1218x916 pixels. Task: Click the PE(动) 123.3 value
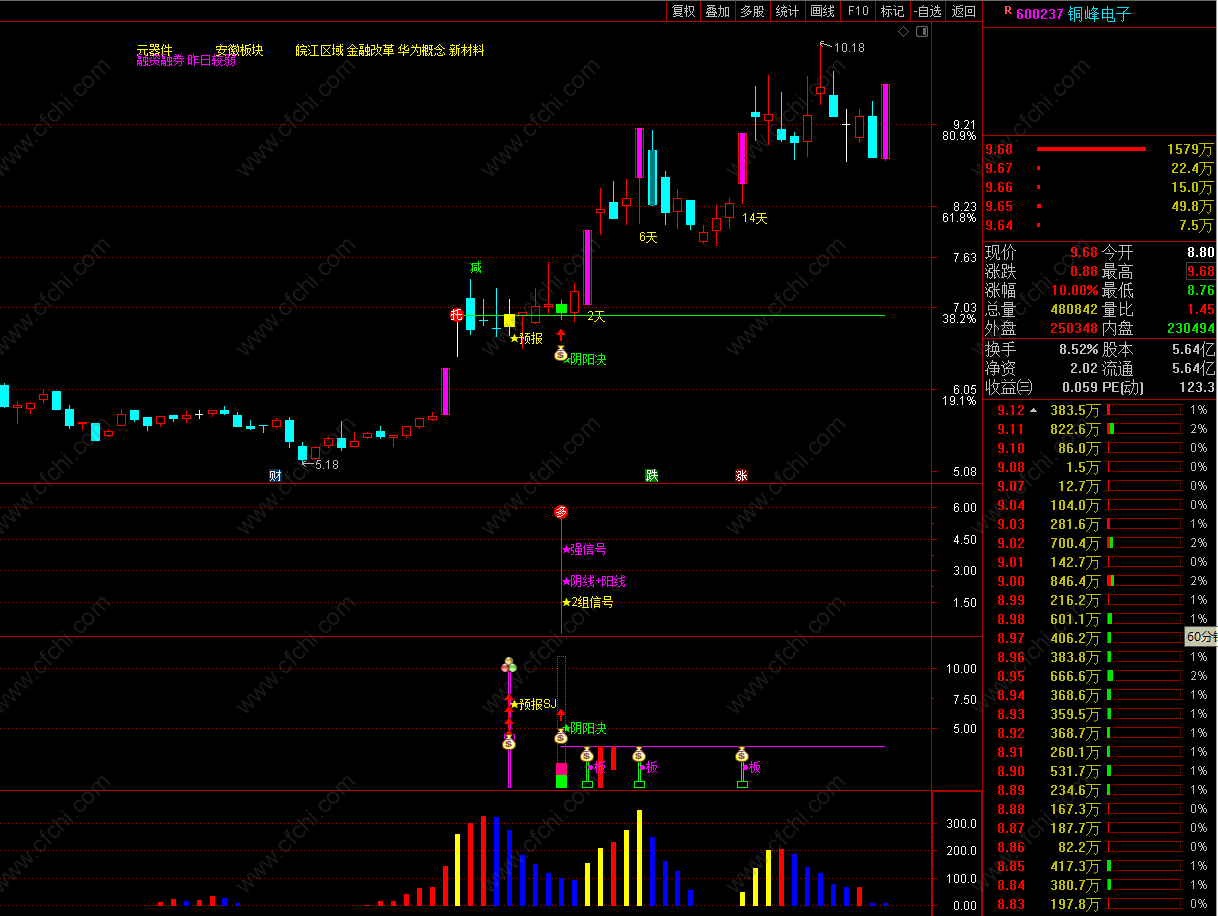coord(1197,387)
